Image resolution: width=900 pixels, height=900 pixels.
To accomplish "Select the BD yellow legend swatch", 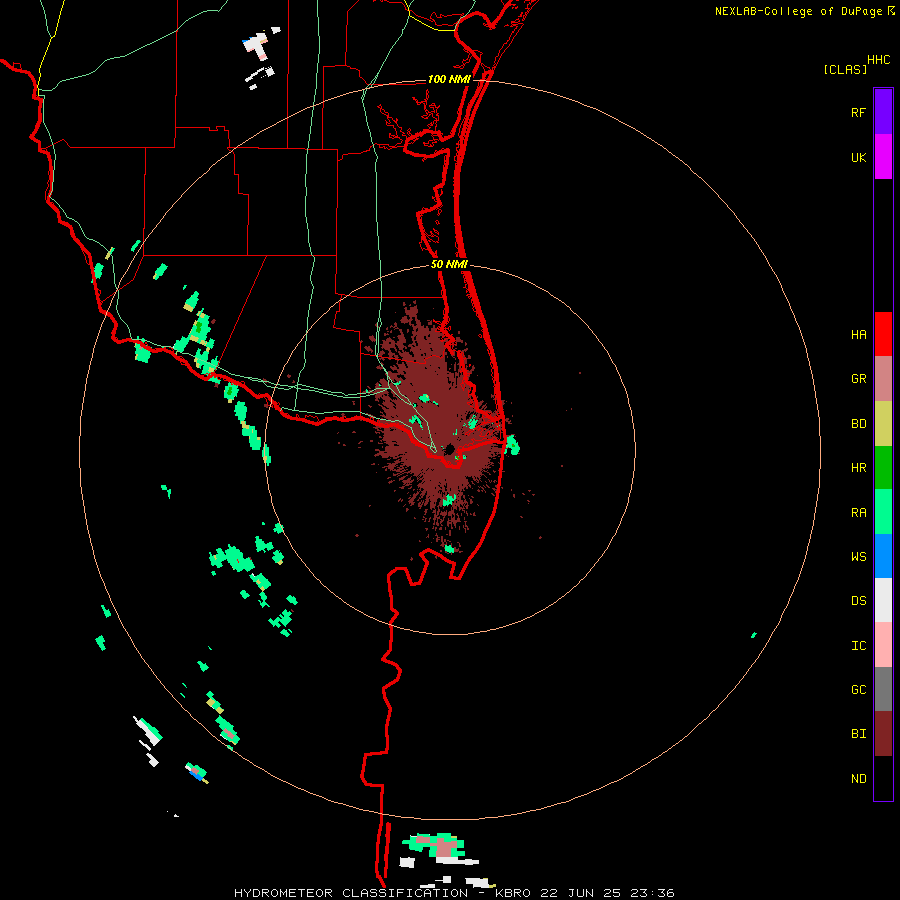I will (x=883, y=424).
